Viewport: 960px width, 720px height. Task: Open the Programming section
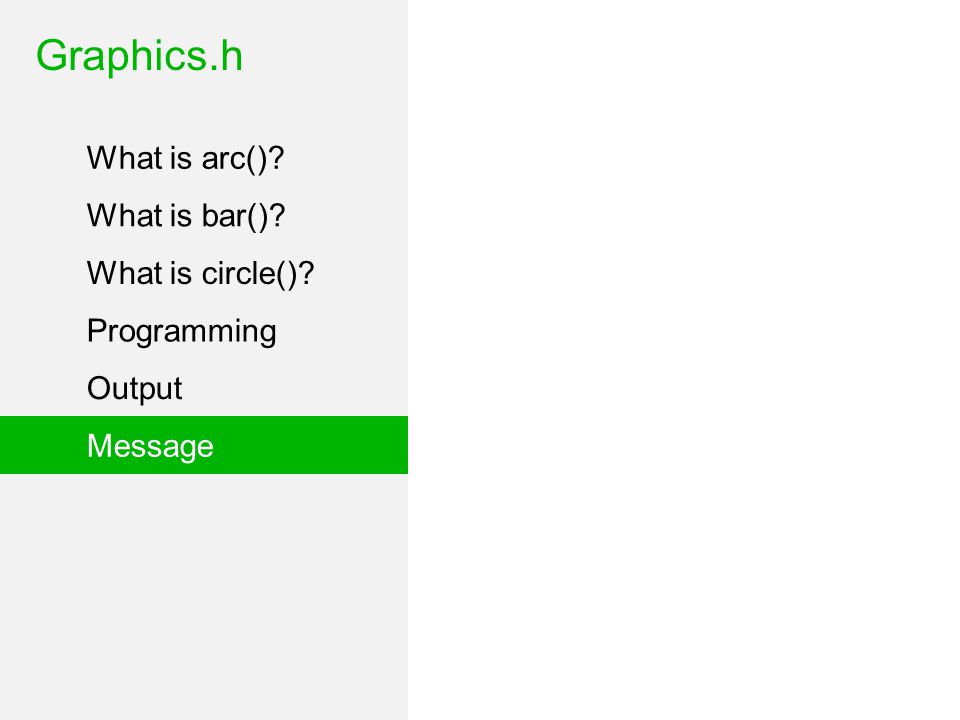[x=181, y=332]
